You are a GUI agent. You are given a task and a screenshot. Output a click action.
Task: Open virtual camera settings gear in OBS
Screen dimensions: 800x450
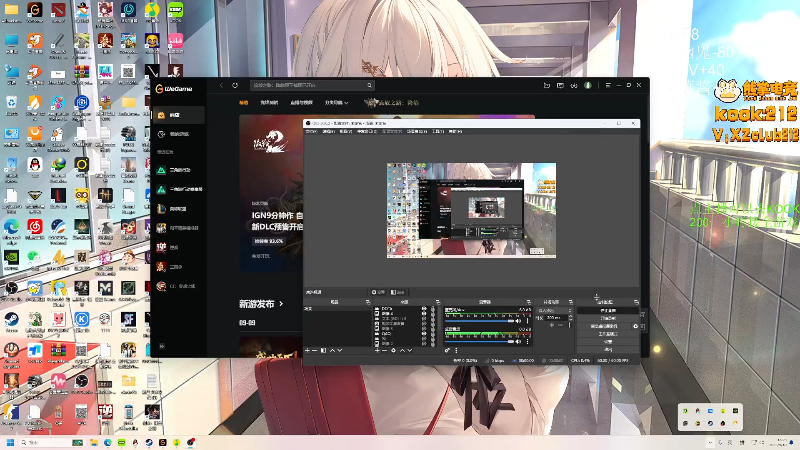click(635, 326)
